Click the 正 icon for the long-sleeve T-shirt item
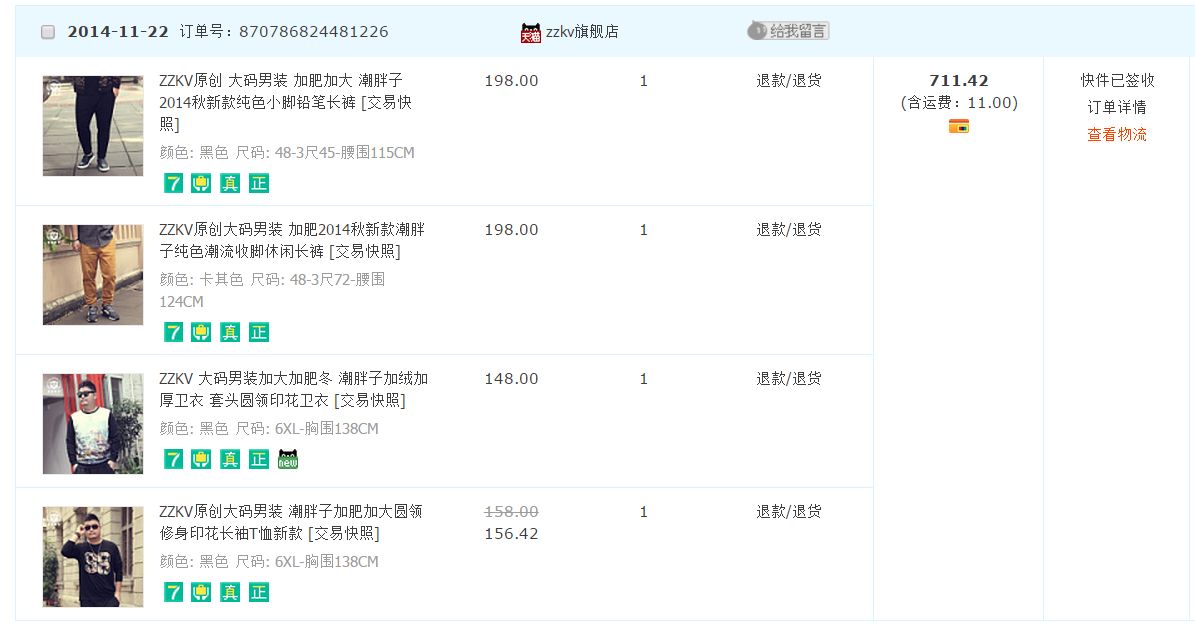Image resolution: width=1195 pixels, height=631 pixels. 259,592
